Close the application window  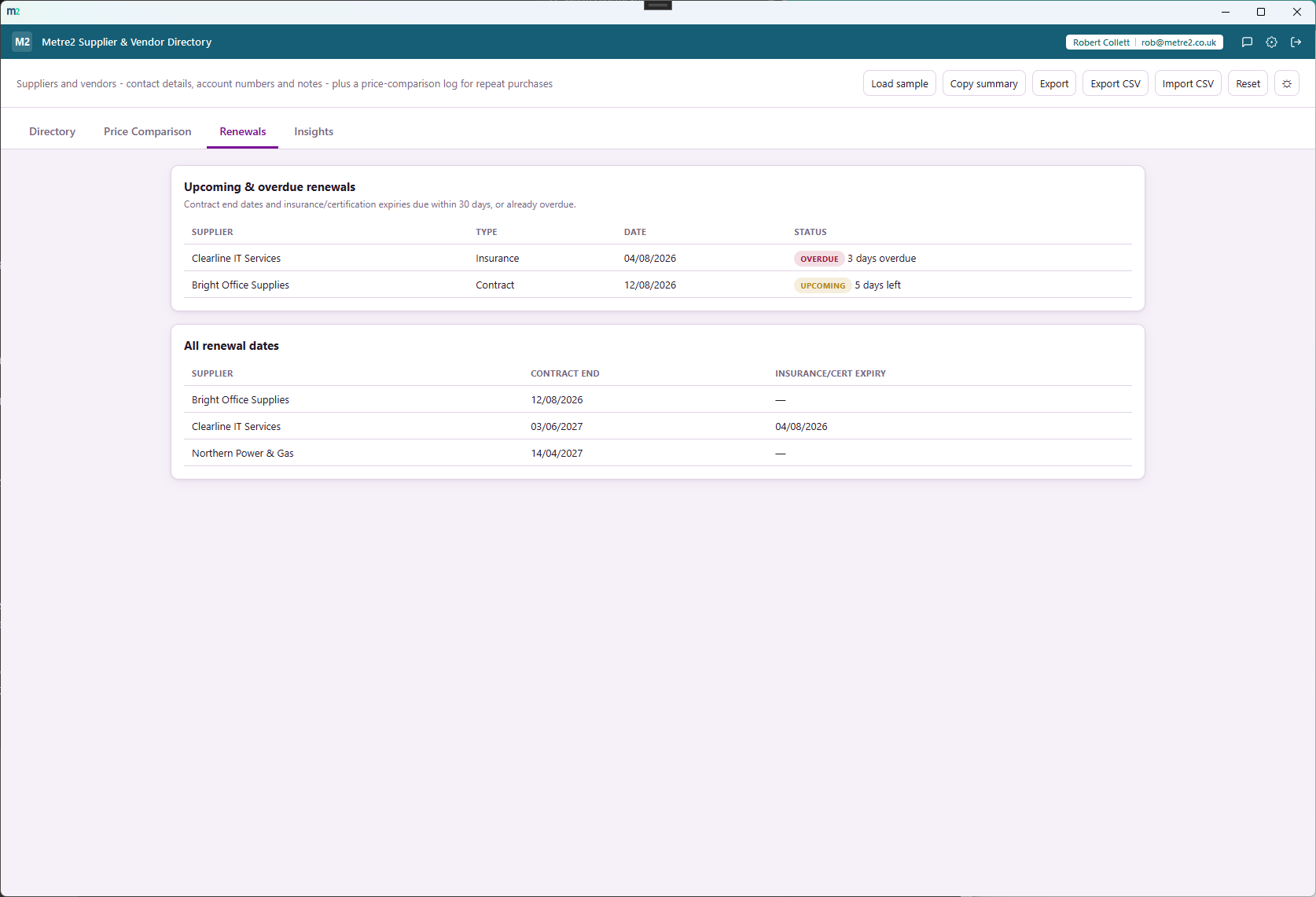click(x=1297, y=12)
